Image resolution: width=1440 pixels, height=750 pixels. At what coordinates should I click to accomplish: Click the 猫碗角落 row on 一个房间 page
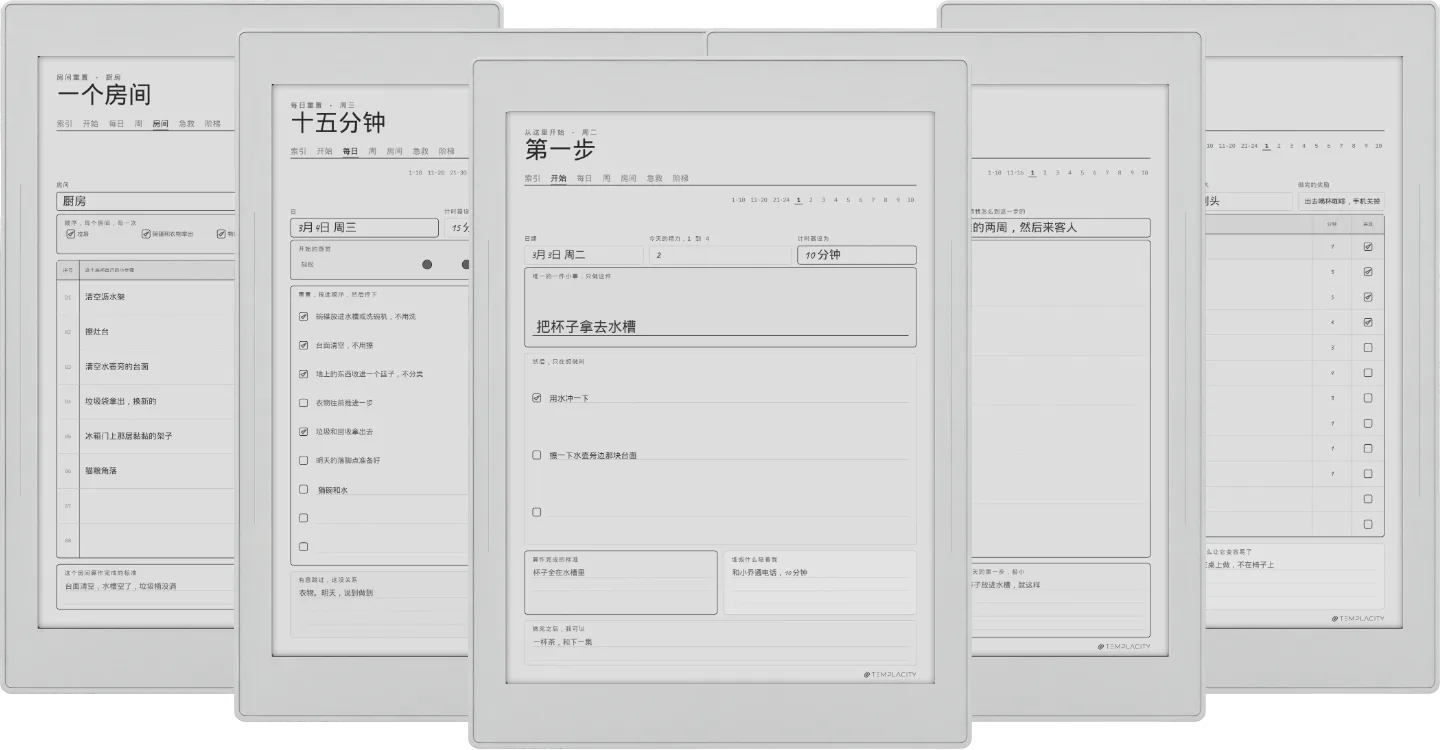[146, 471]
